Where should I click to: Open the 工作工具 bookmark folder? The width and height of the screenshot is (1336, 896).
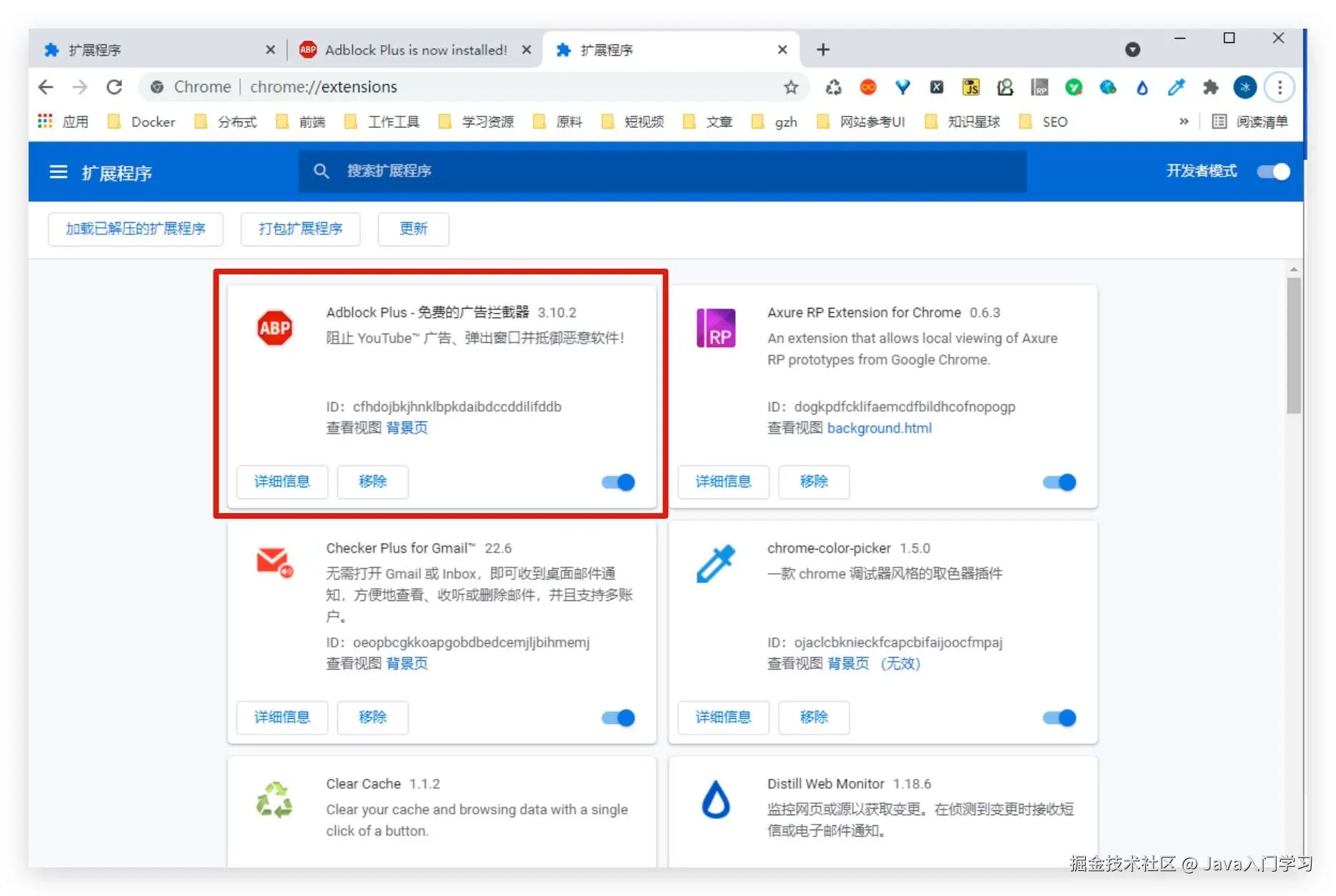pyautogui.click(x=382, y=121)
